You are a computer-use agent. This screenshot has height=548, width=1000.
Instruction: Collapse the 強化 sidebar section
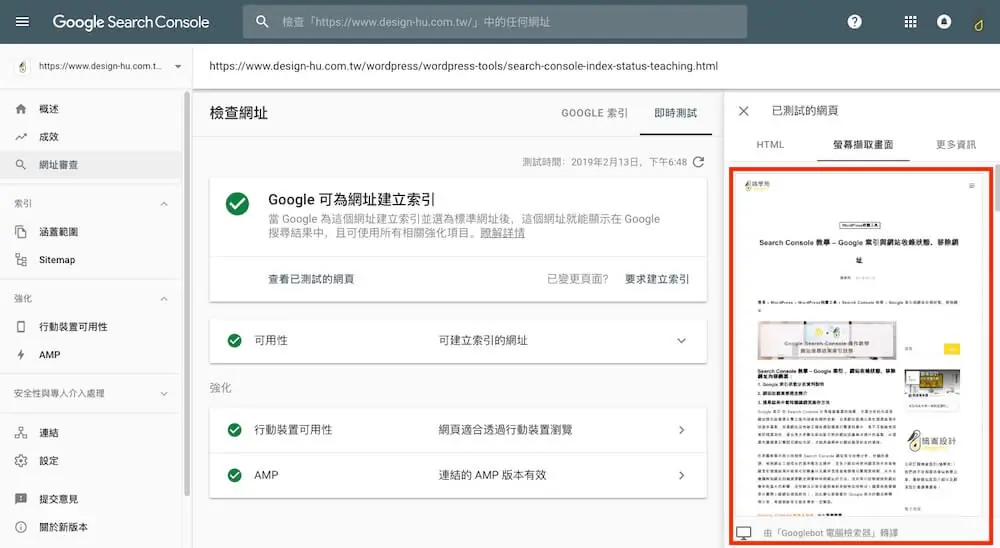(x=164, y=299)
